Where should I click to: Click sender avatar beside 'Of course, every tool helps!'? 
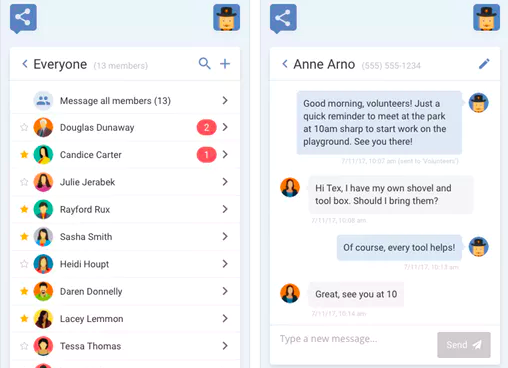click(x=479, y=247)
